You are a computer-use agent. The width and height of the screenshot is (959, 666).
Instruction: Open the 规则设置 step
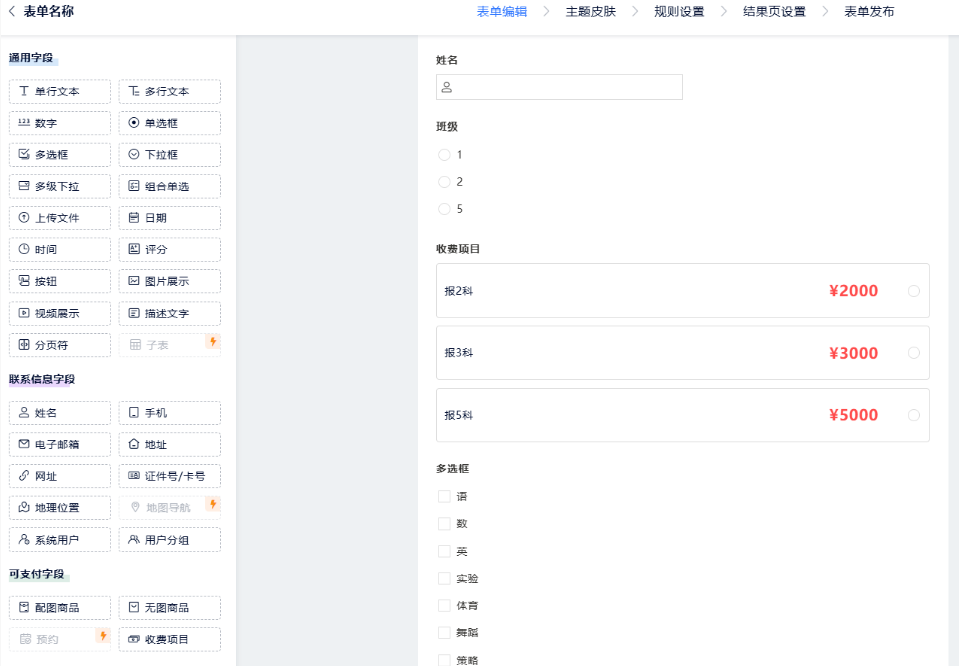point(678,12)
